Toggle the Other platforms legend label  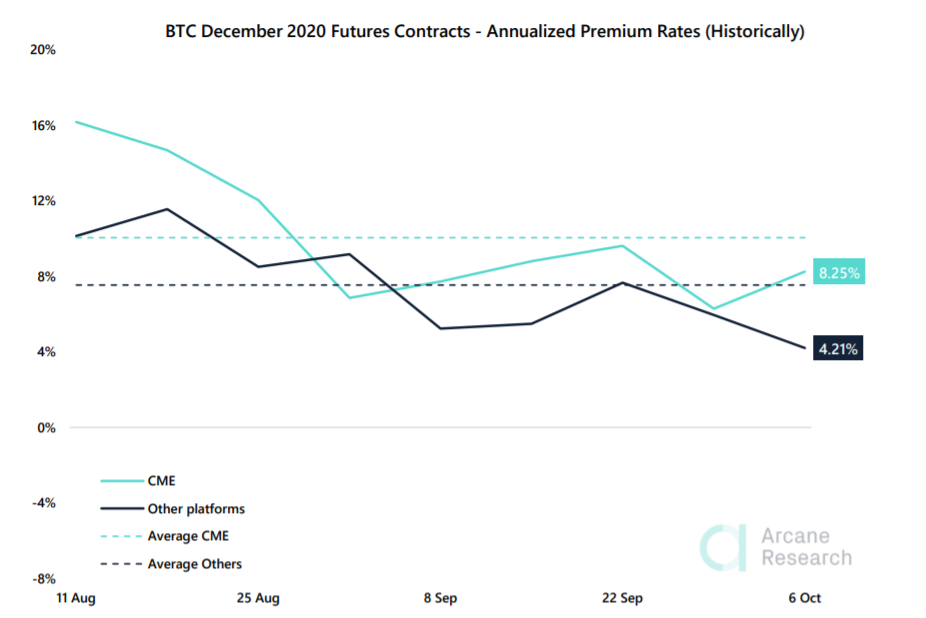point(195,509)
